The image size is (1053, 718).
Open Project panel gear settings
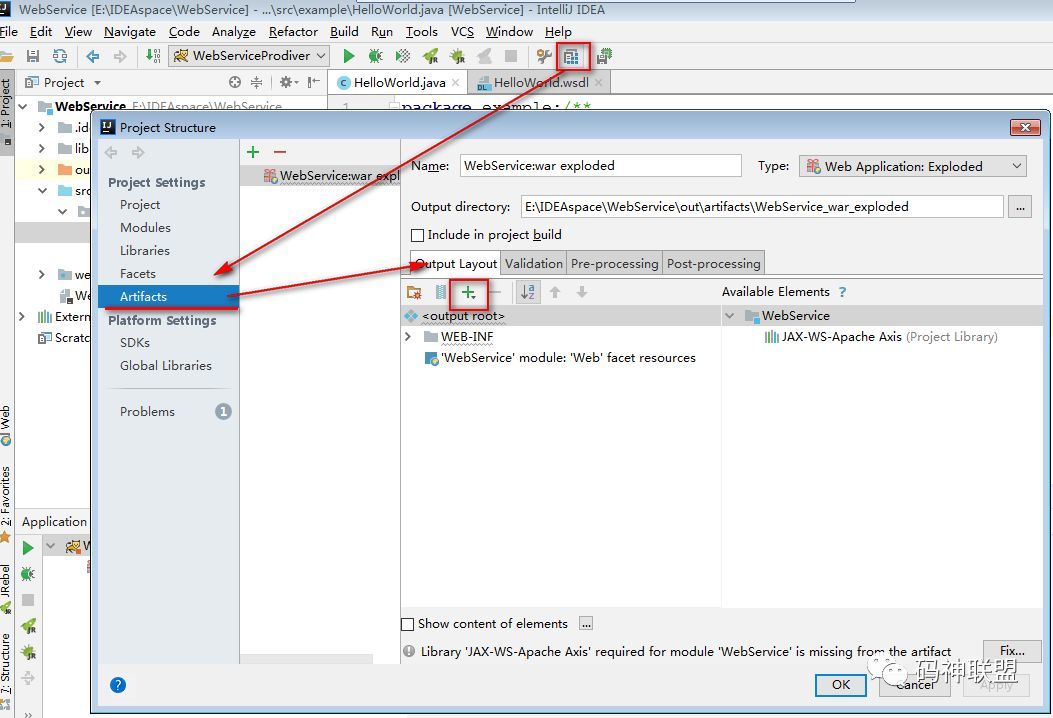point(288,83)
